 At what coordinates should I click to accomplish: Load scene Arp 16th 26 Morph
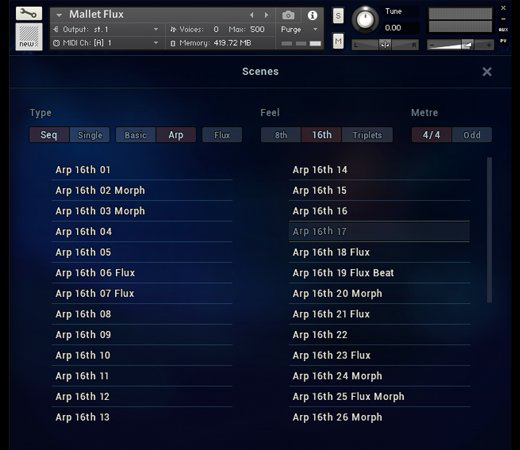(x=379, y=418)
